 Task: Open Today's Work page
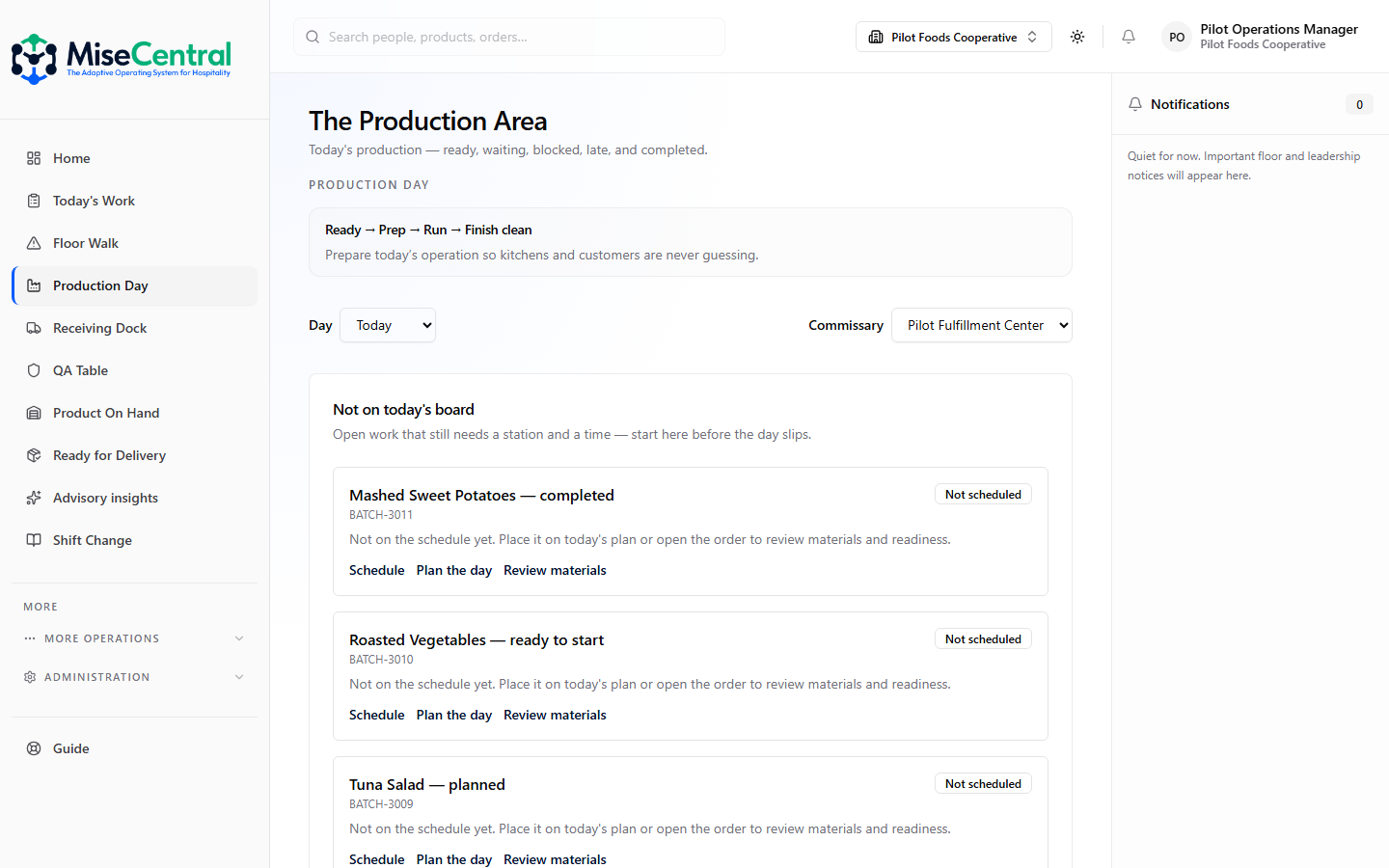click(135, 201)
